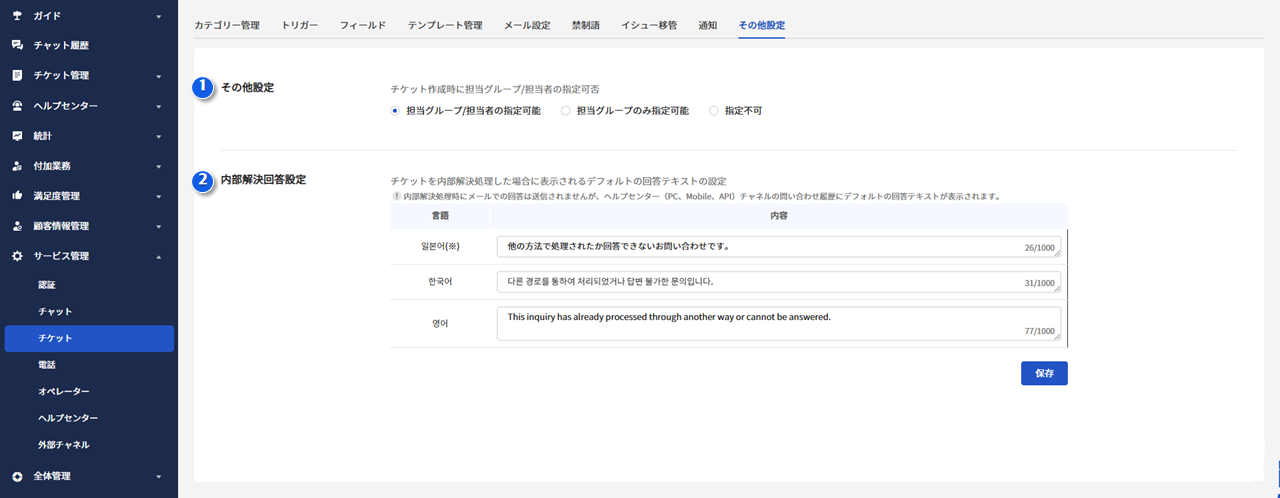The width and height of the screenshot is (1280, 498).
Task: Expand the ヘルプセンター top-level menu arrow
Action: [x=159, y=105]
